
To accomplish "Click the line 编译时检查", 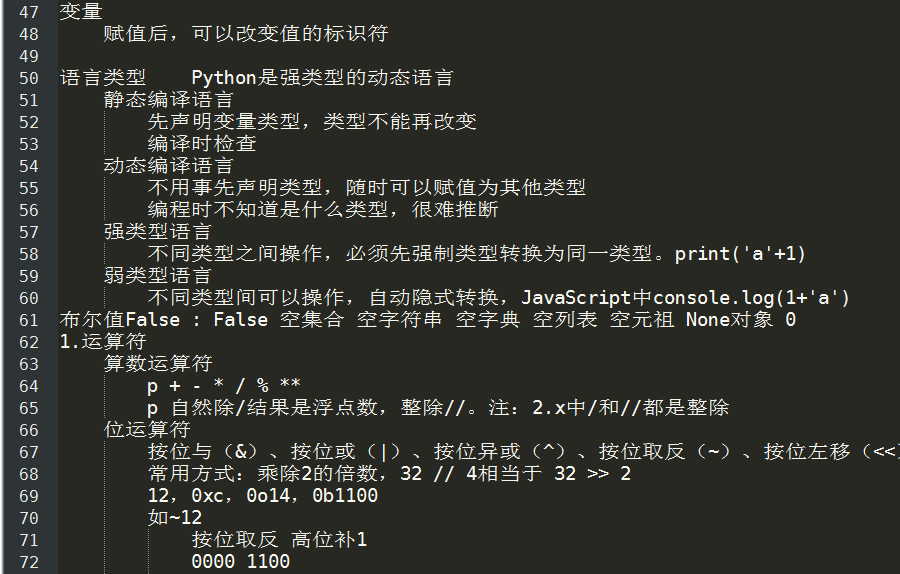I will click(202, 144).
